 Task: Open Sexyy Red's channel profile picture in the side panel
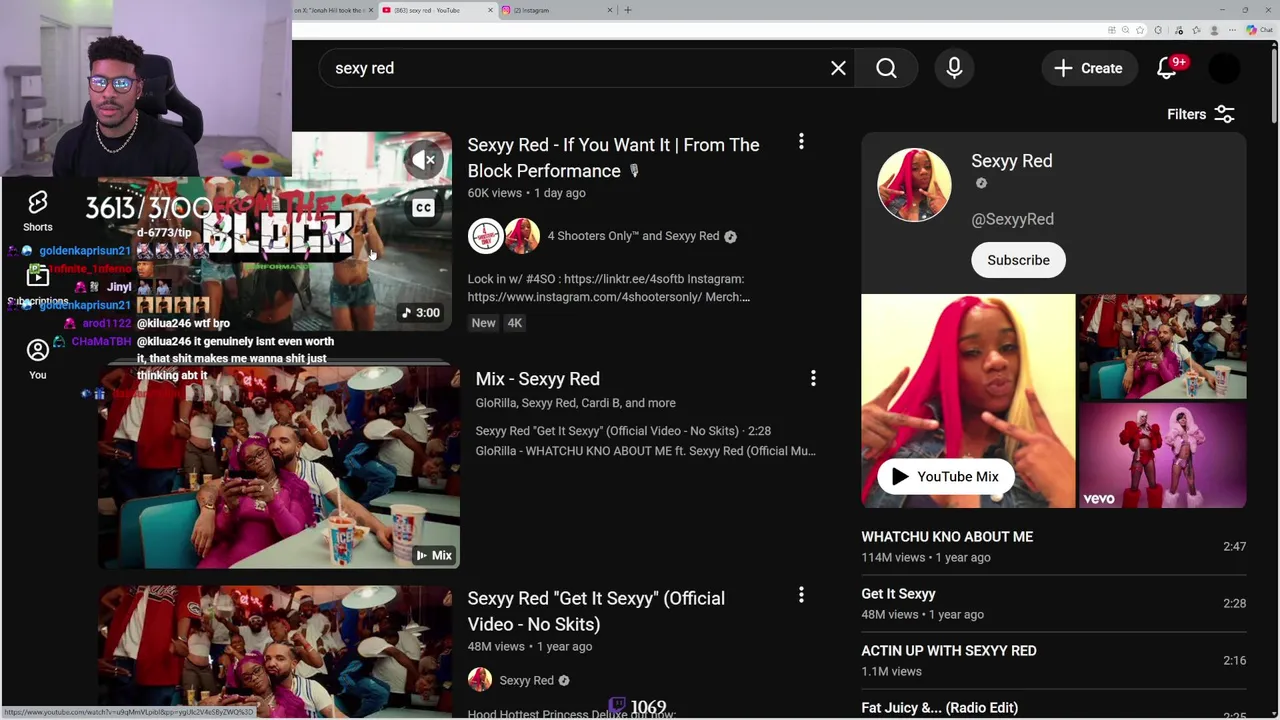914,185
